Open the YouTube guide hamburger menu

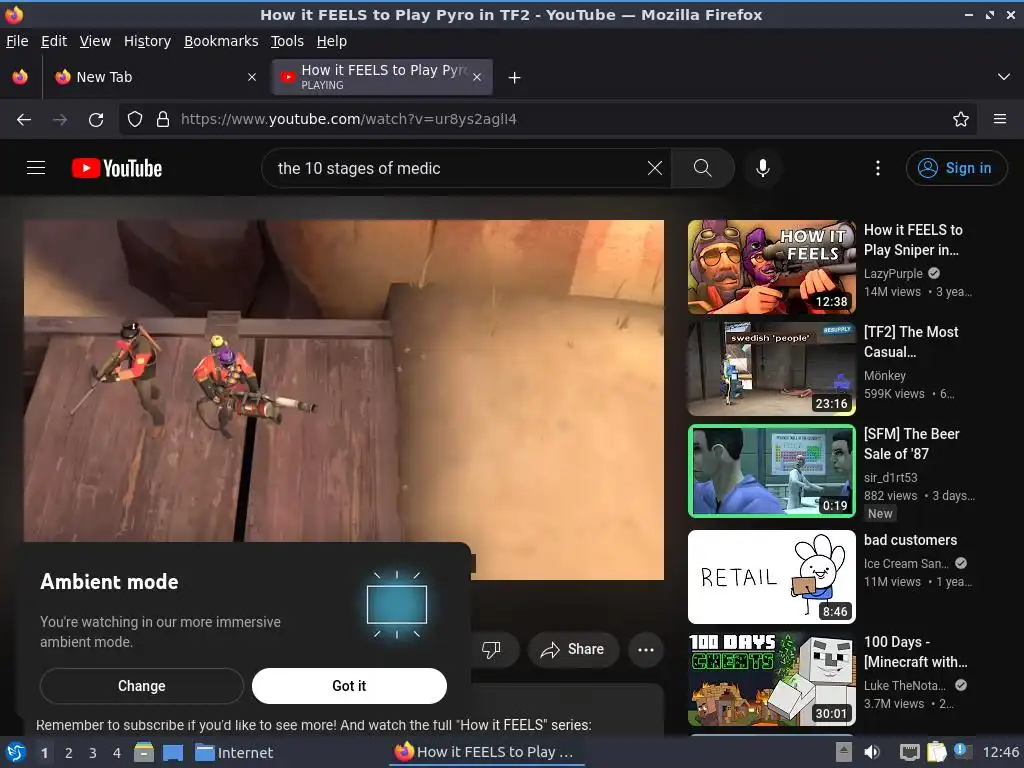click(x=36, y=168)
